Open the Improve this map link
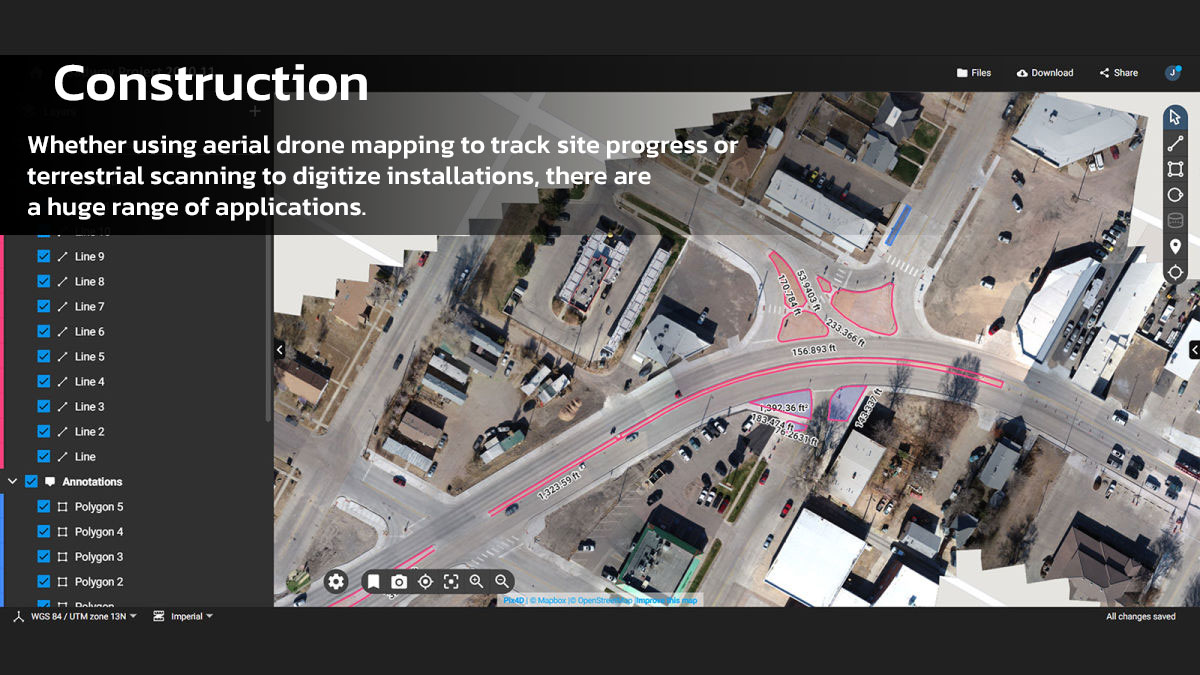 point(667,600)
